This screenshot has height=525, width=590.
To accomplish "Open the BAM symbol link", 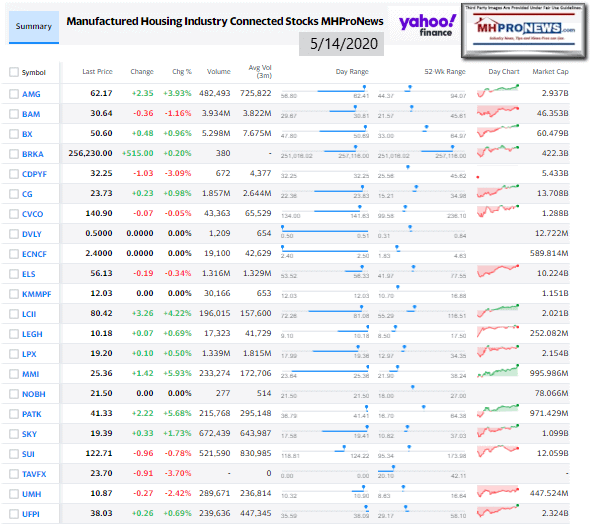I will [x=31, y=114].
